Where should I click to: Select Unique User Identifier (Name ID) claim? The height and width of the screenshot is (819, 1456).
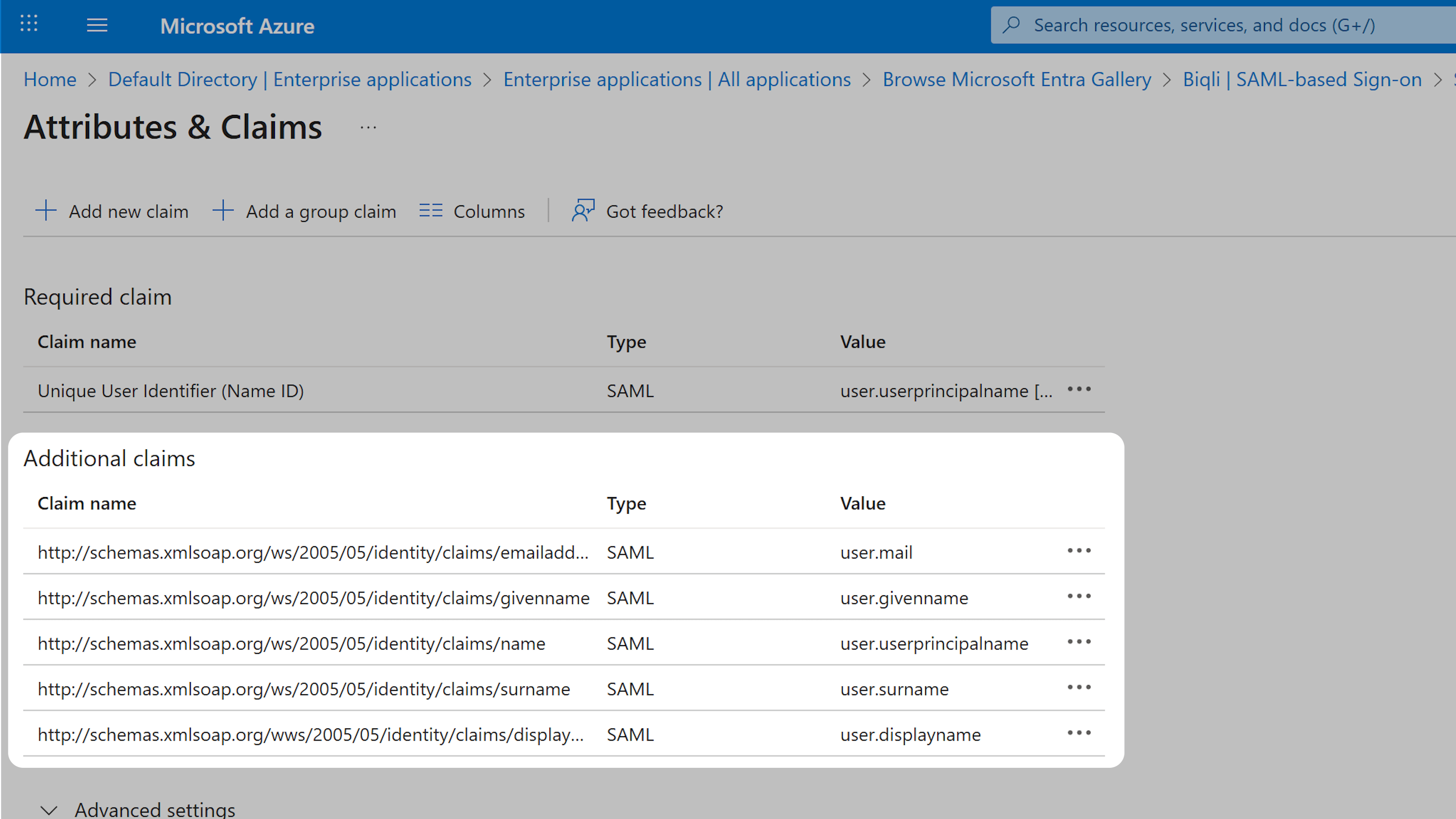pos(171,391)
